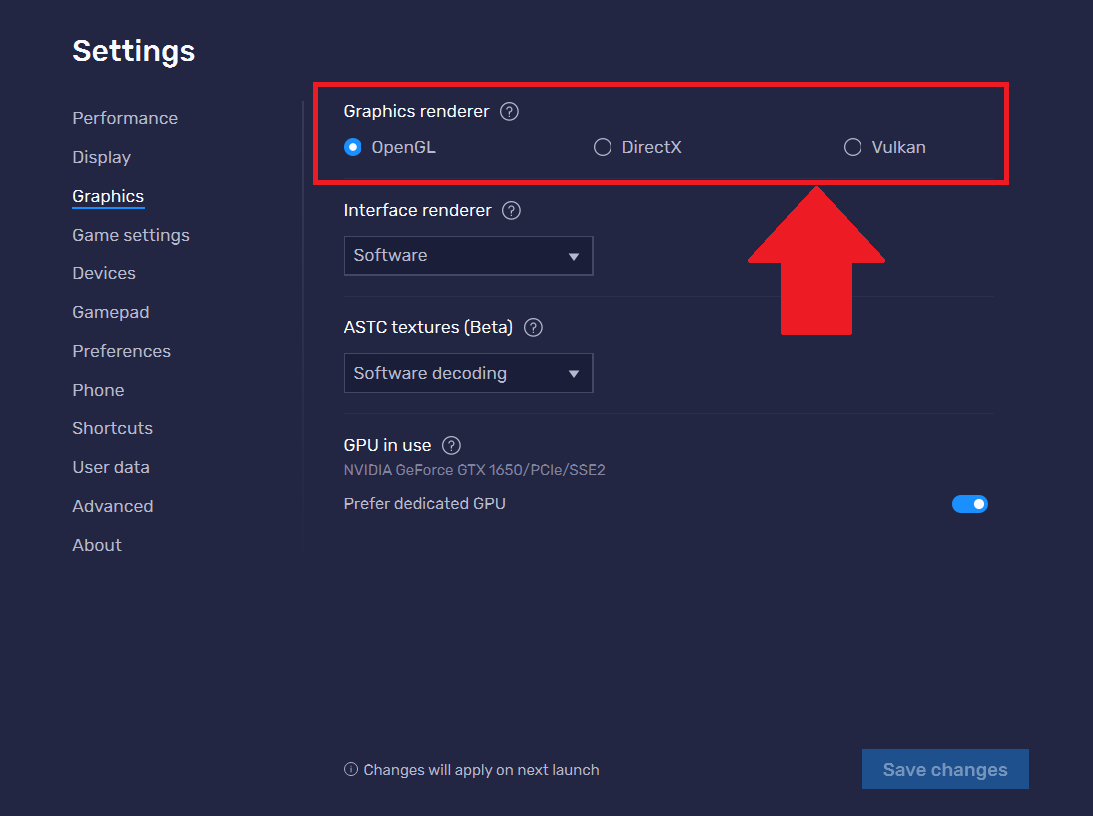The width and height of the screenshot is (1093, 816).
Task: Open the ASTC textures (Beta) help tooltip
Action: point(533,327)
